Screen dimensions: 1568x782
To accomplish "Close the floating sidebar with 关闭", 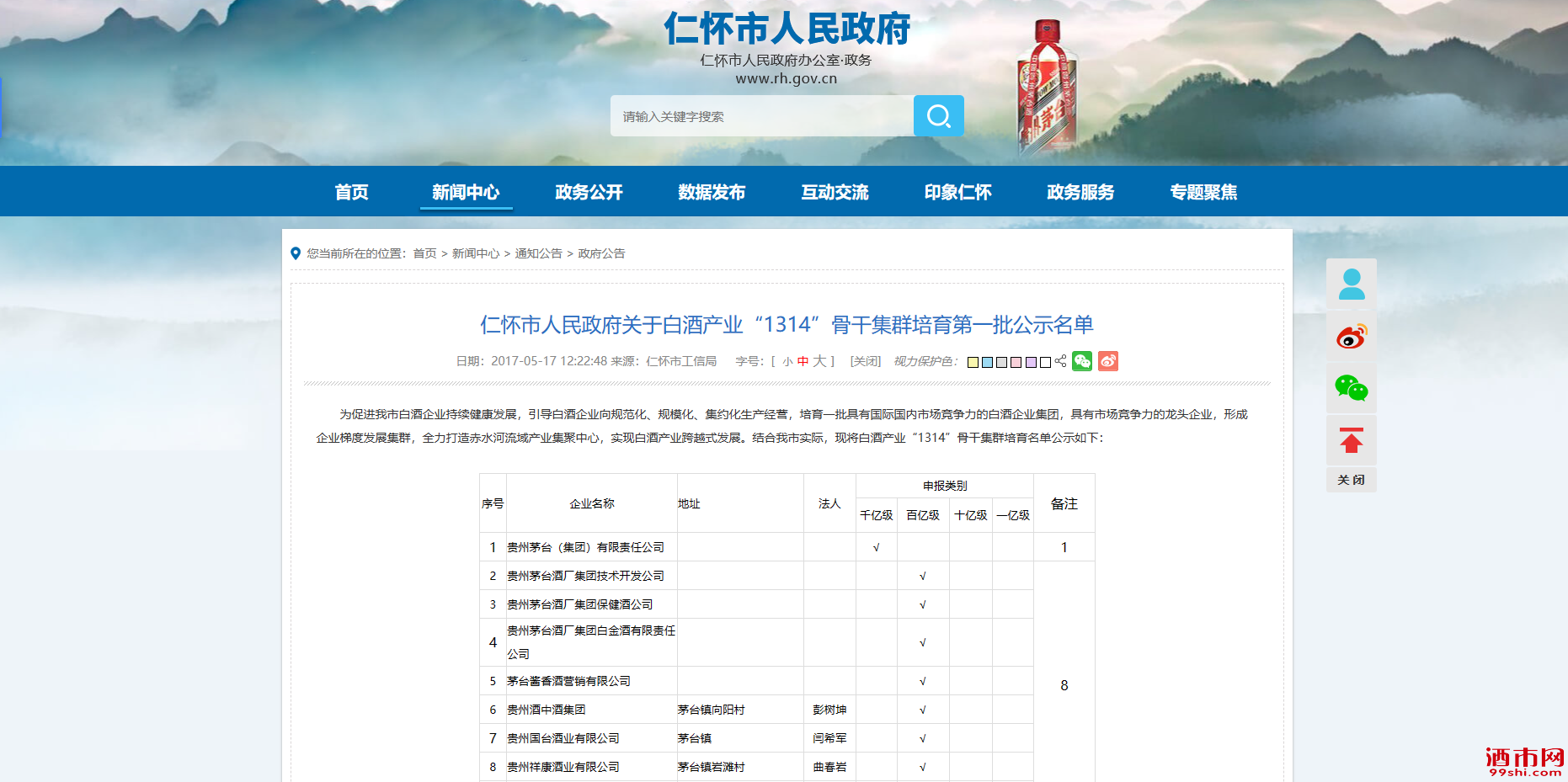I will (1351, 480).
